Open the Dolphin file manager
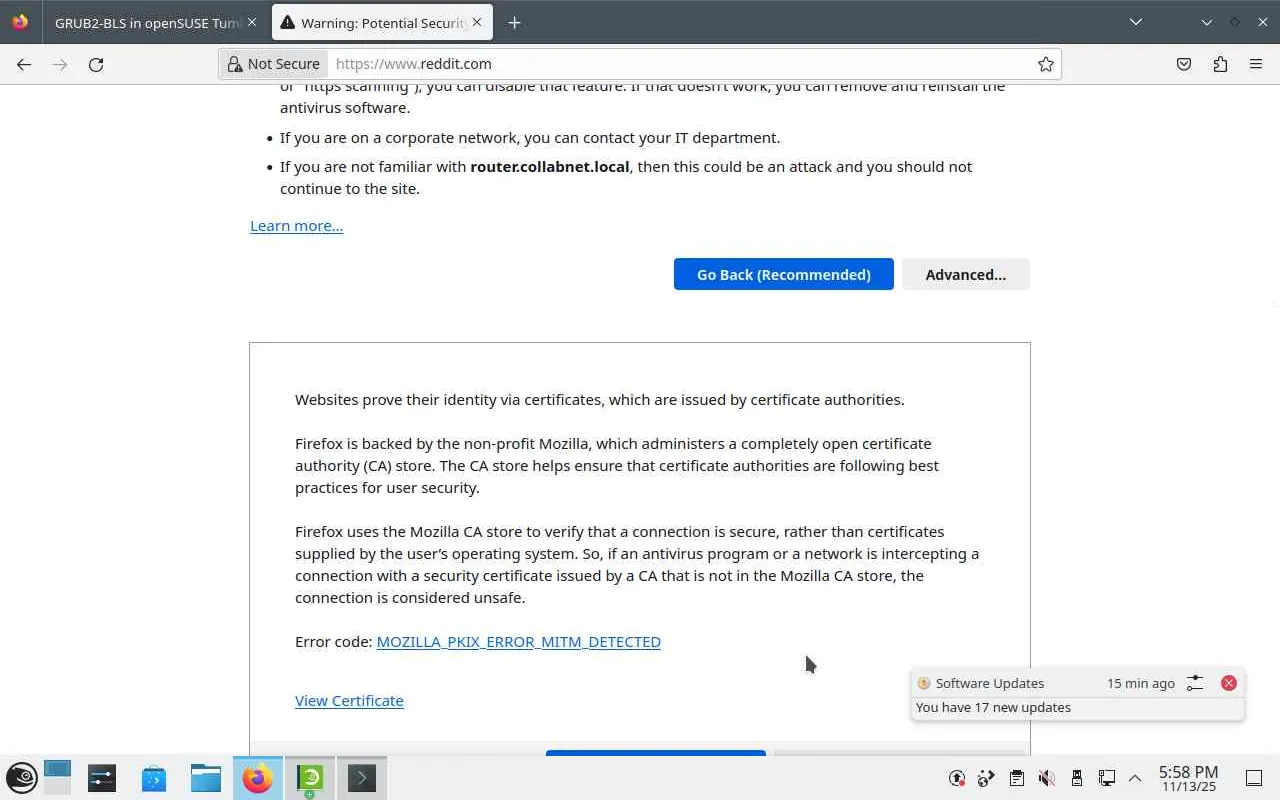This screenshot has width=1280, height=800. click(206, 778)
